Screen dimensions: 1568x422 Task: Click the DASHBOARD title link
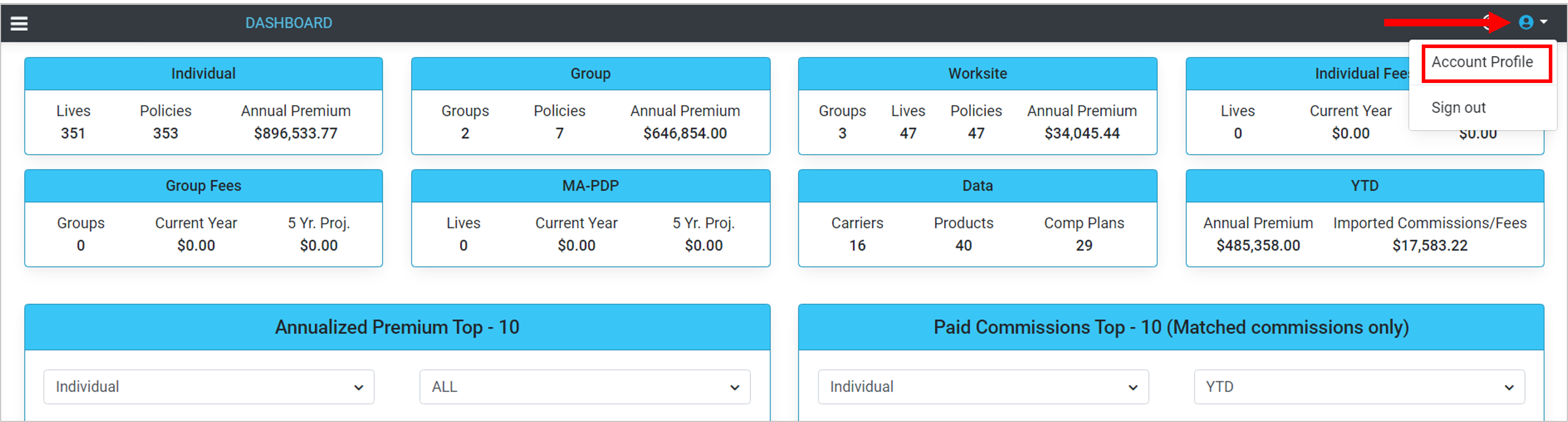(289, 23)
